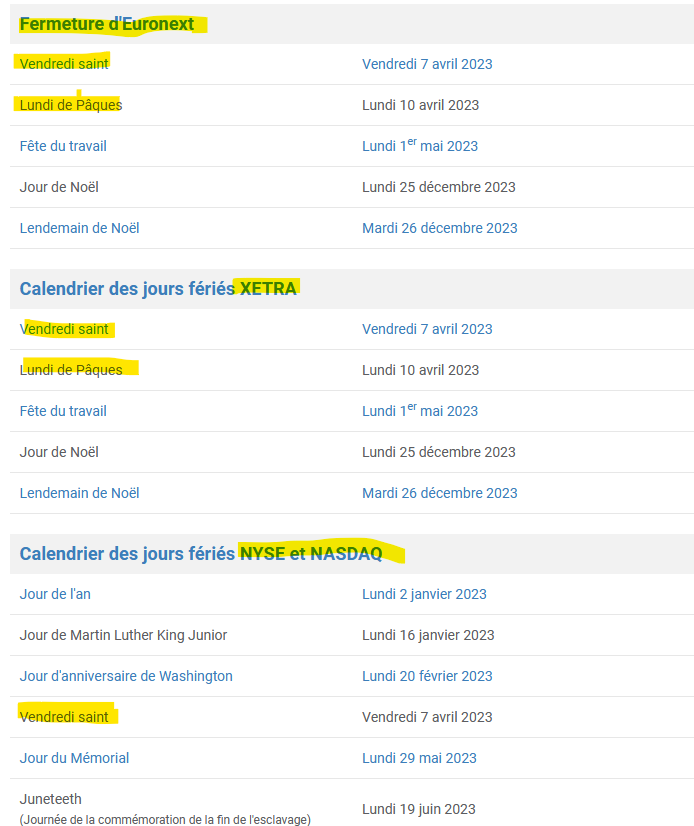Click the date 'Lundi 16 janvier 2023'
This screenshot has width=694, height=826.
pos(428,635)
